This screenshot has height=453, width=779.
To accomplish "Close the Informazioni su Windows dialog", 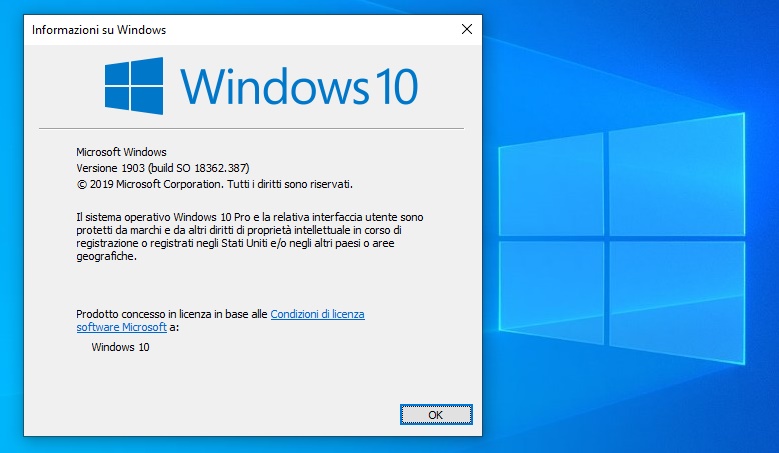I will 467,29.
